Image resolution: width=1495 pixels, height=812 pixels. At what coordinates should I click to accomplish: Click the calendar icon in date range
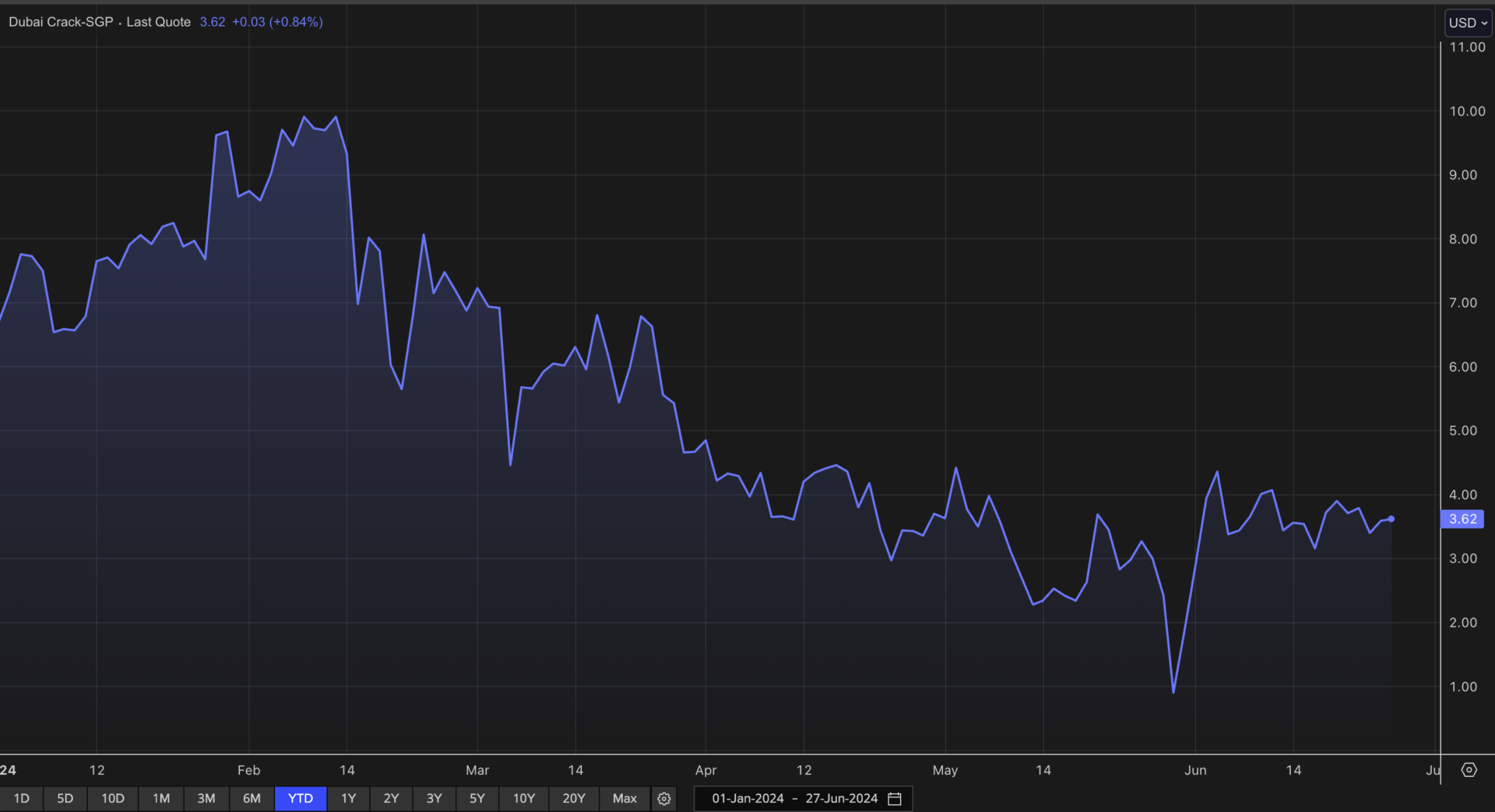[x=895, y=799]
